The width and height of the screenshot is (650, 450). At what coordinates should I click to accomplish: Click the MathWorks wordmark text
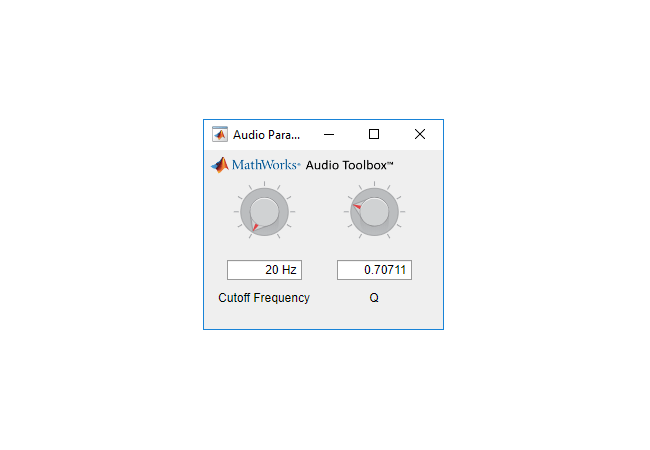pos(264,165)
